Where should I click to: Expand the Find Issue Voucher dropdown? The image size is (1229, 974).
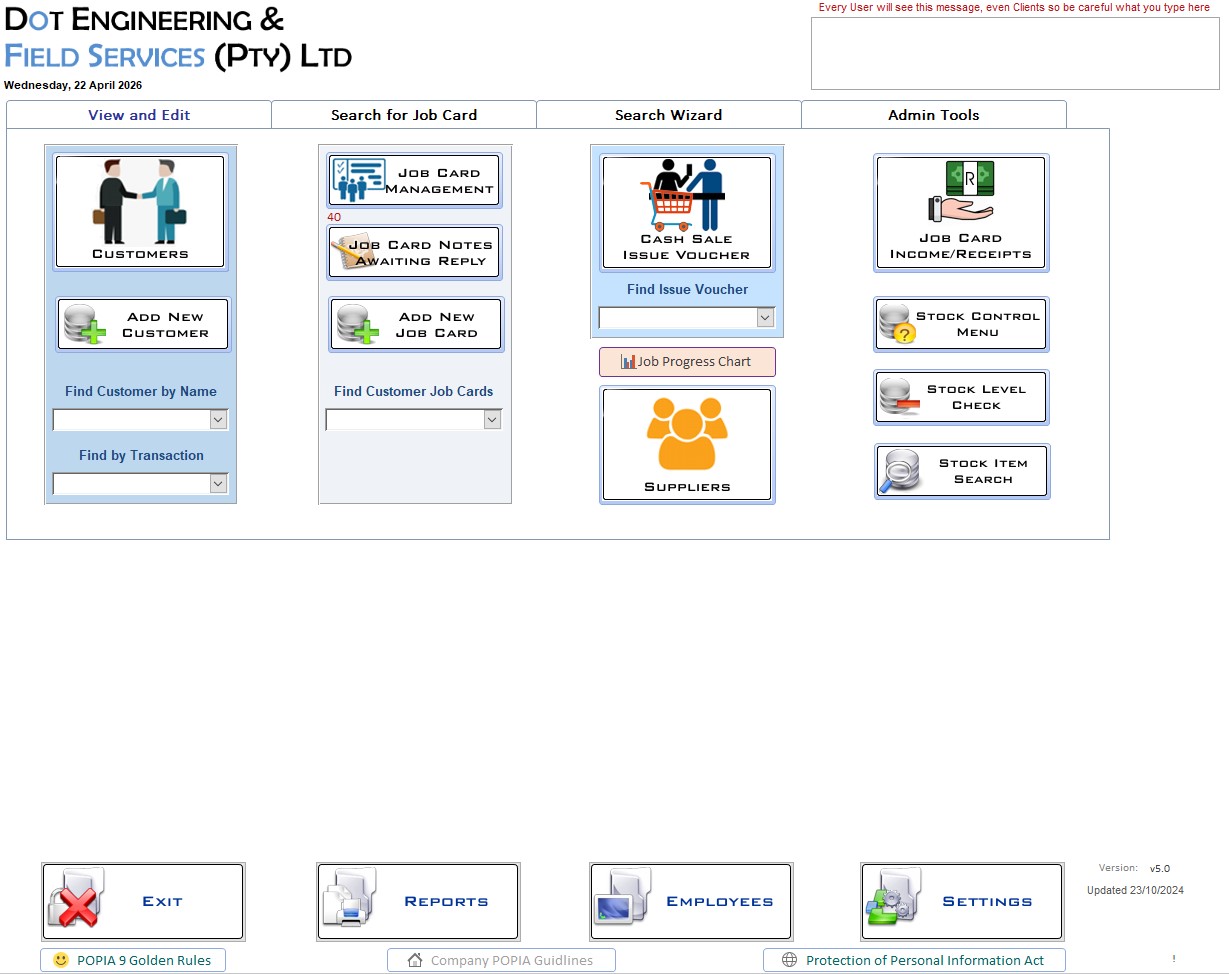(x=765, y=318)
